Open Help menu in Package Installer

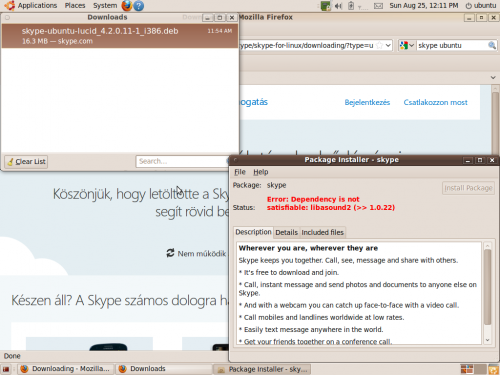pos(261,172)
